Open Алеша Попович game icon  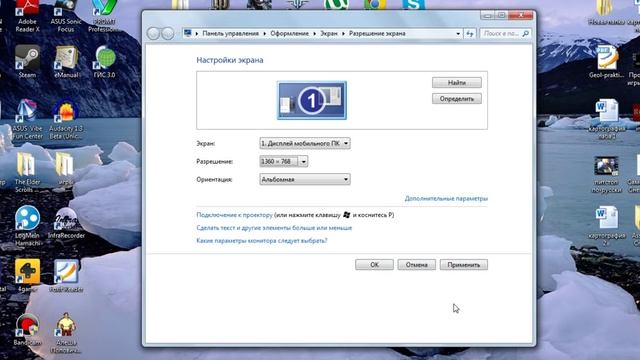[66, 333]
